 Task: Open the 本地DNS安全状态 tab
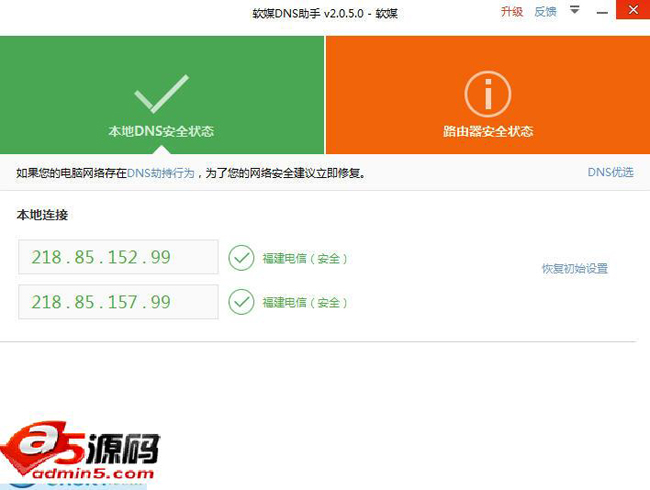(x=162, y=95)
